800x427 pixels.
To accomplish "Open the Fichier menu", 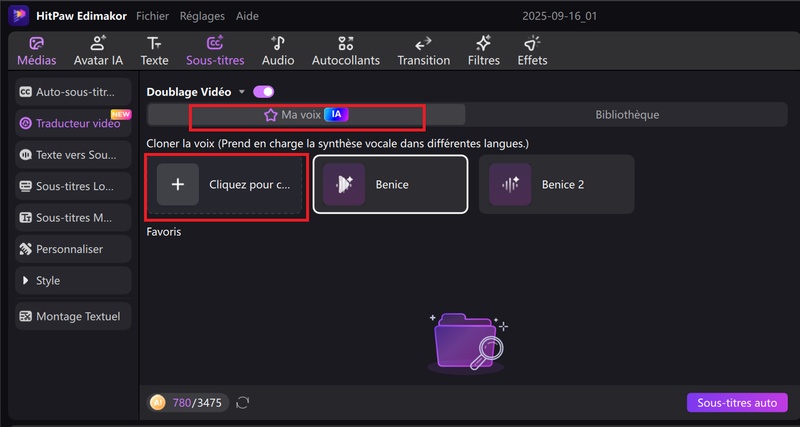I will [x=152, y=16].
